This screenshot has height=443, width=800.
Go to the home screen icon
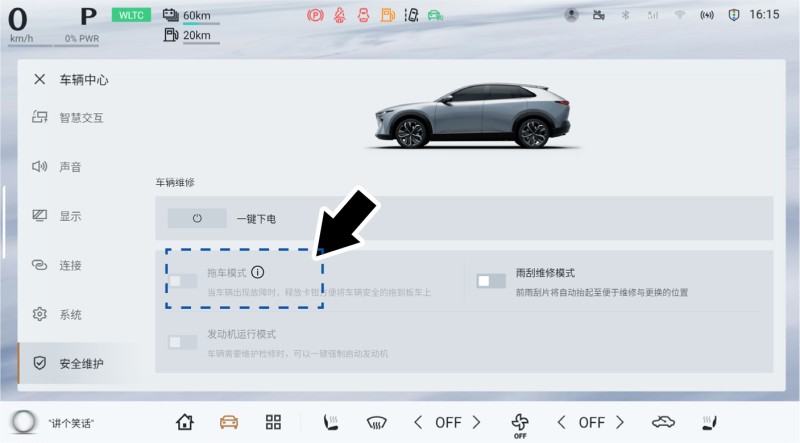coord(185,422)
